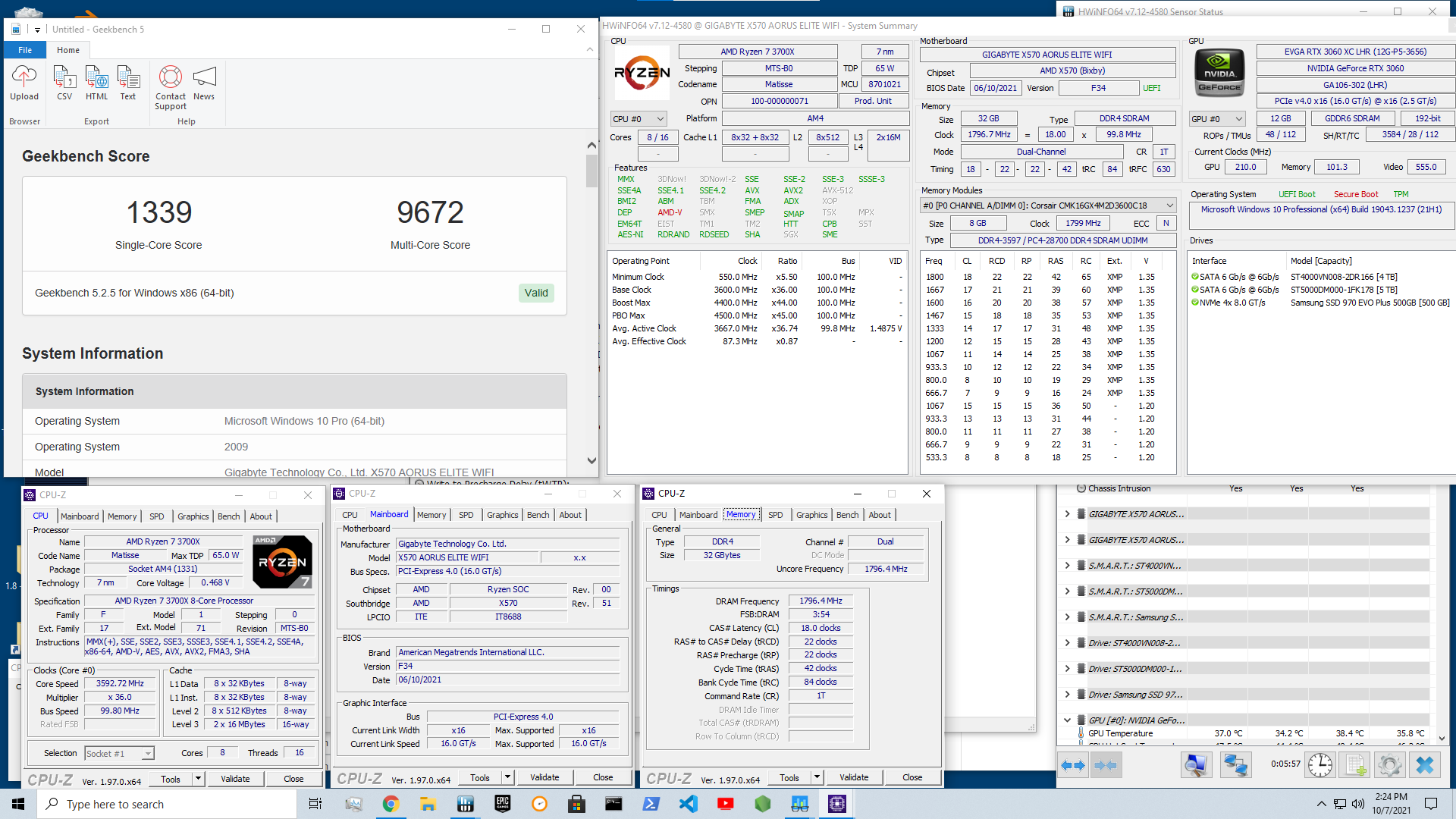
Task: Export Geekbench results as HTML
Action: tap(96, 83)
